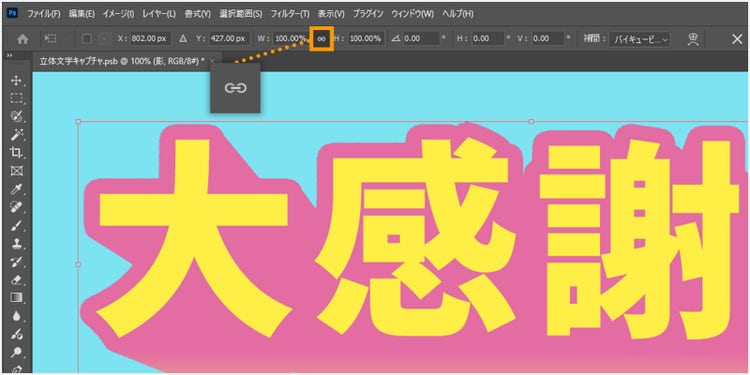Image resolution: width=750 pixels, height=375 pixels.
Task: Open the 書式(Y) menu
Action: [198, 14]
